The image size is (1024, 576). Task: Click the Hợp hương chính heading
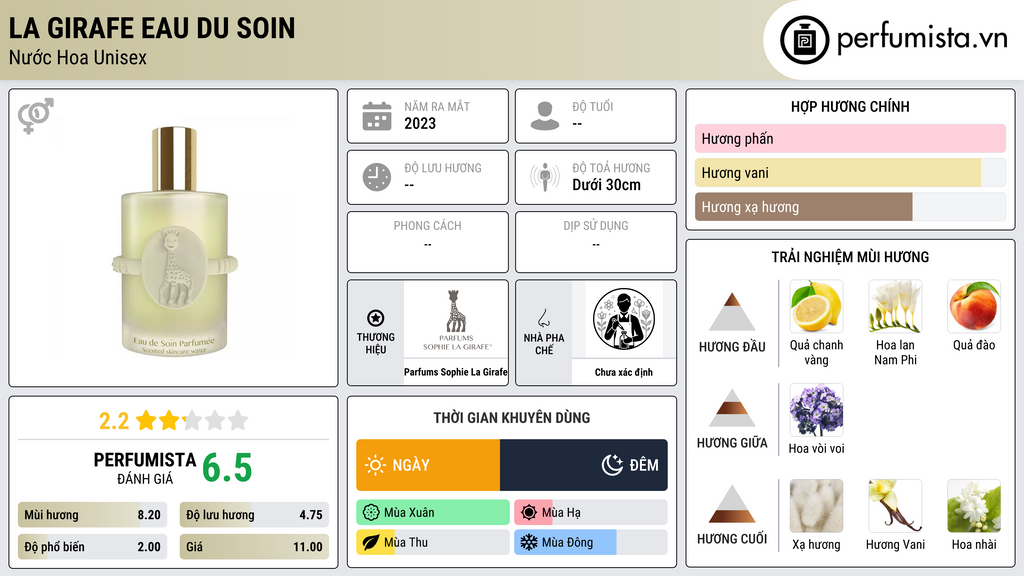coord(850,106)
